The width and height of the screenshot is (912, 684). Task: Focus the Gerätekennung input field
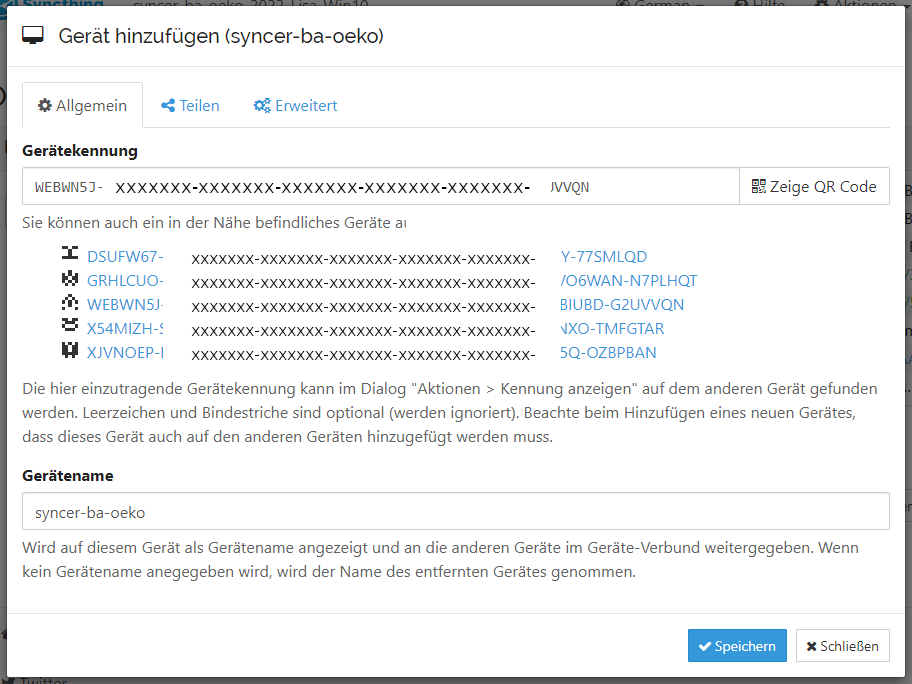[380, 186]
